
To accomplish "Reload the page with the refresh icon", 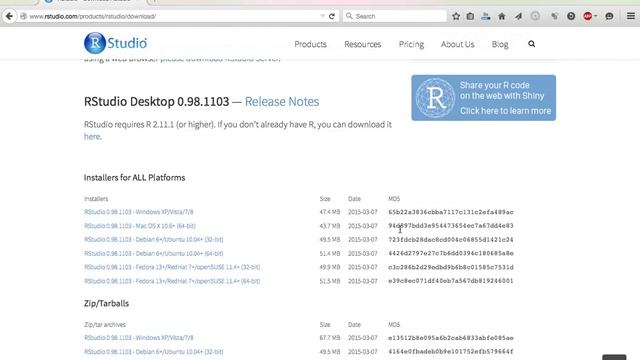I will (x=332, y=16).
